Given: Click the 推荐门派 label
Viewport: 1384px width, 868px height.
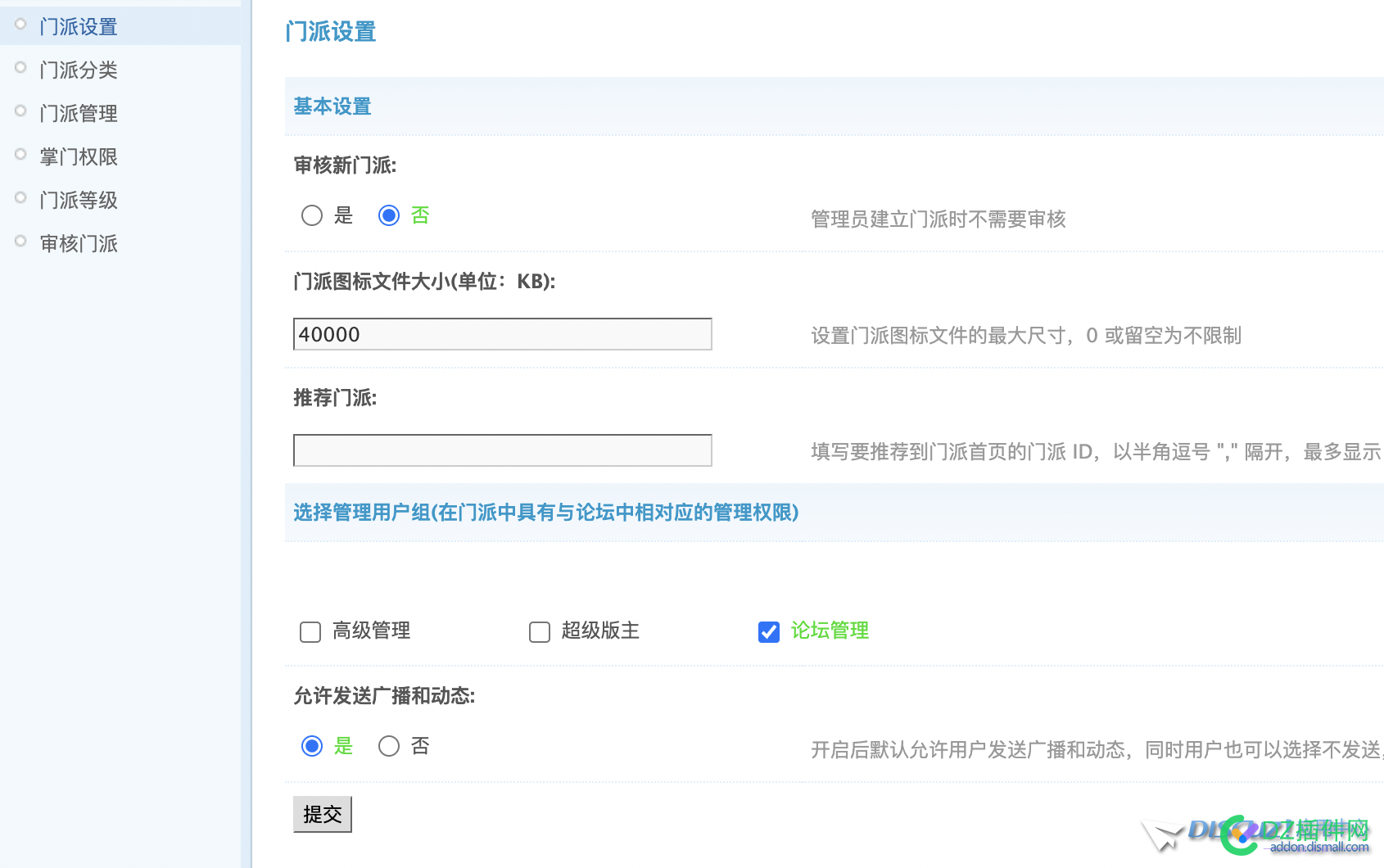Looking at the screenshot, I should click(x=335, y=398).
